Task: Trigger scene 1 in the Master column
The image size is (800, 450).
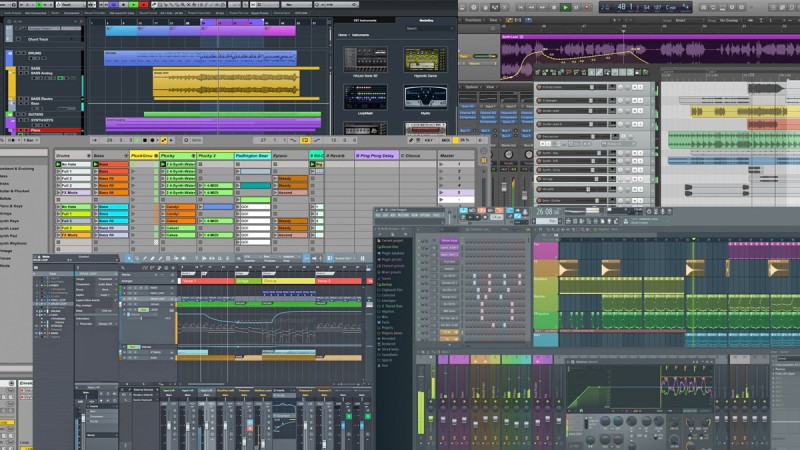Action: tap(443, 166)
